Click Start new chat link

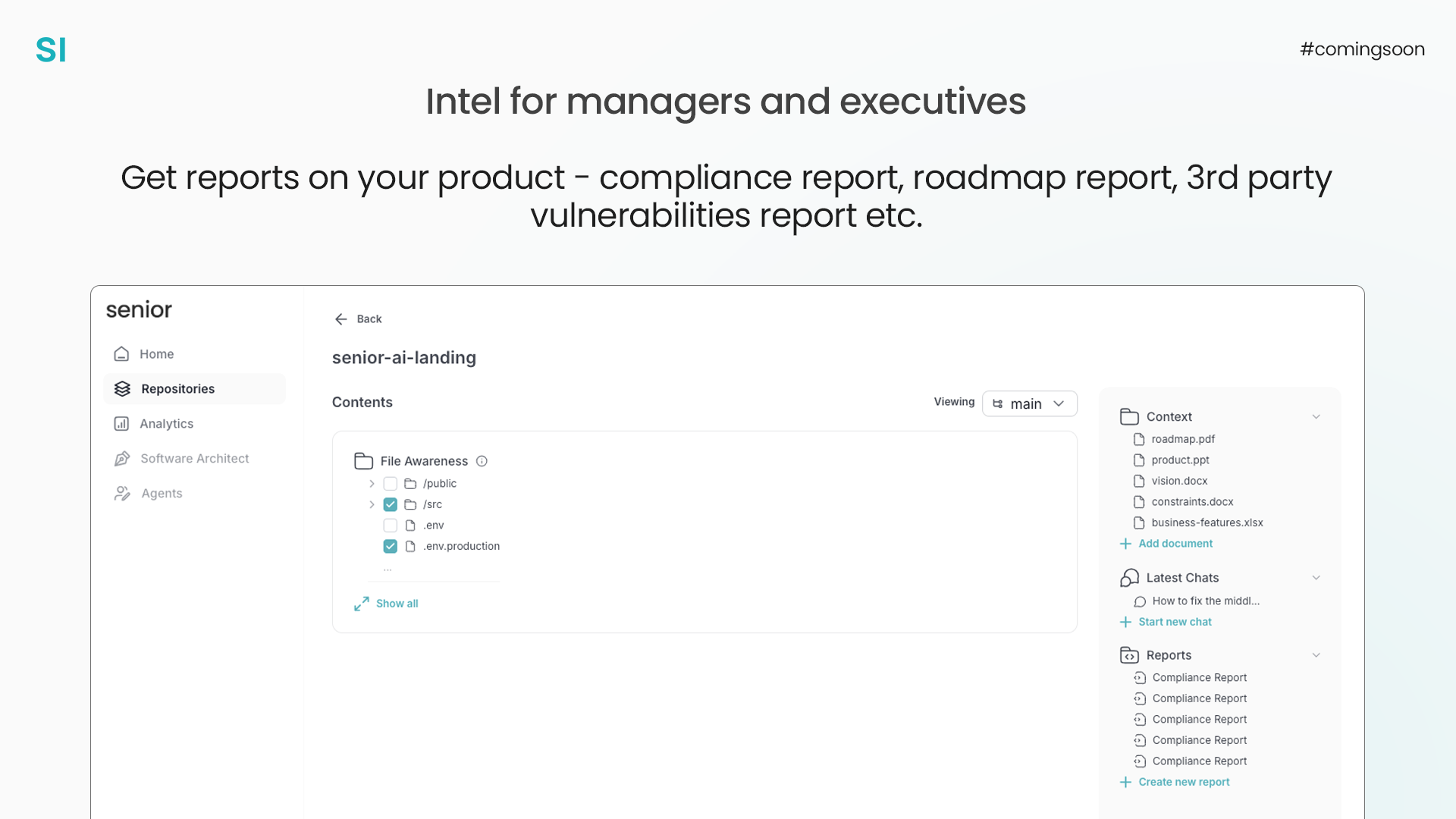click(x=1175, y=622)
